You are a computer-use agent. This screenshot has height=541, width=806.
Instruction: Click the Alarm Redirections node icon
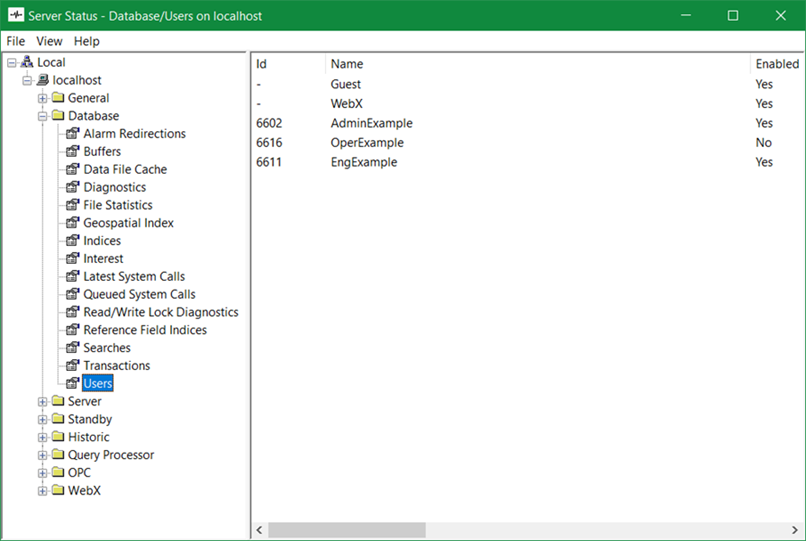[72, 134]
